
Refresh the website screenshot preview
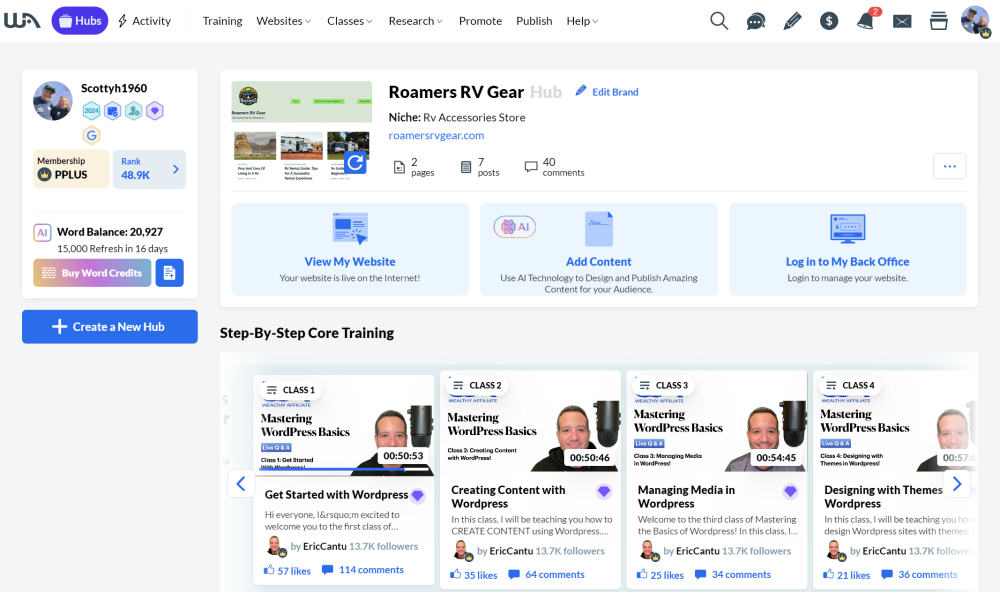tap(356, 163)
